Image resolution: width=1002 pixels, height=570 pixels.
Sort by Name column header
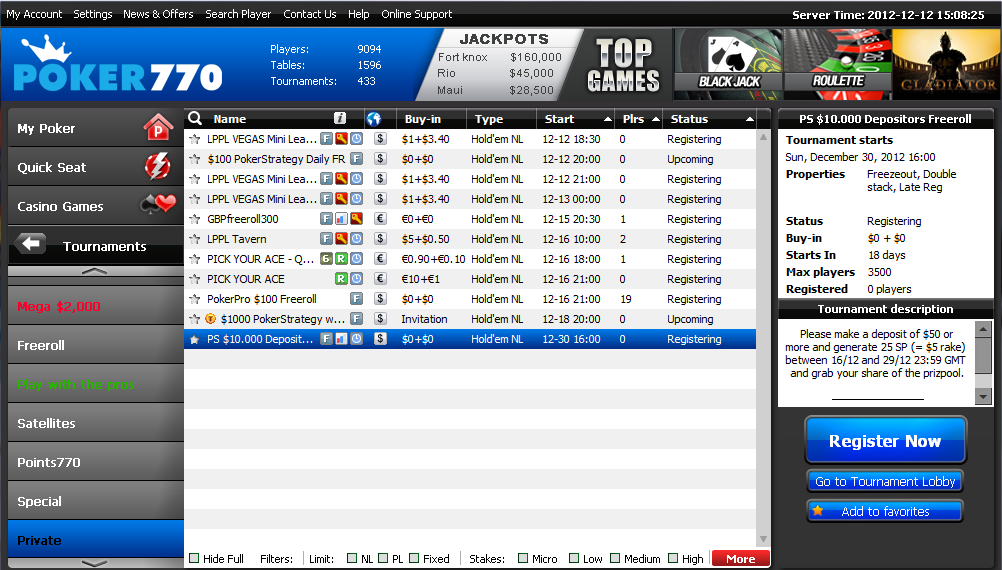pyautogui.click(x=229, y=119)
